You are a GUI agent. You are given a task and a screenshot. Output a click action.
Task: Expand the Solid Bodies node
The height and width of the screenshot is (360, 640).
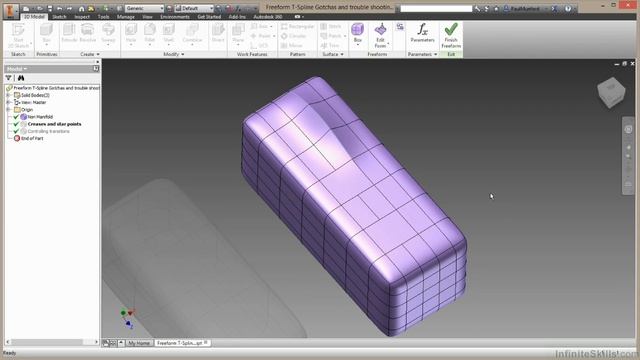[8, 95]
